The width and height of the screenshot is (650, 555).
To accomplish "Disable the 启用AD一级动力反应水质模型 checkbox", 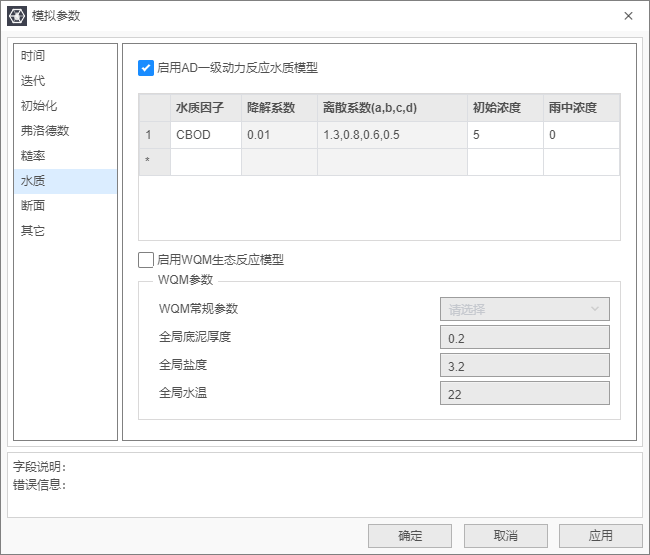I will (x=146, y=68).
